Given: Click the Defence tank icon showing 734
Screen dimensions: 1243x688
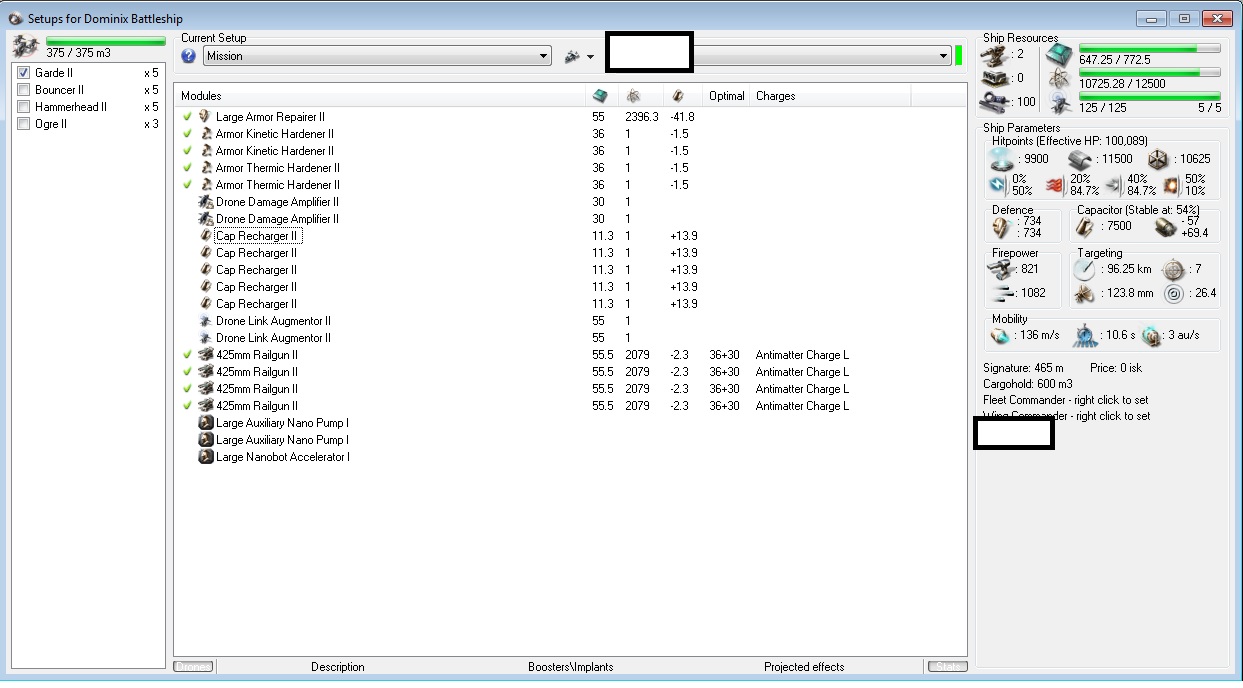Looking at the screenshot, I should tap(1001, 227).
